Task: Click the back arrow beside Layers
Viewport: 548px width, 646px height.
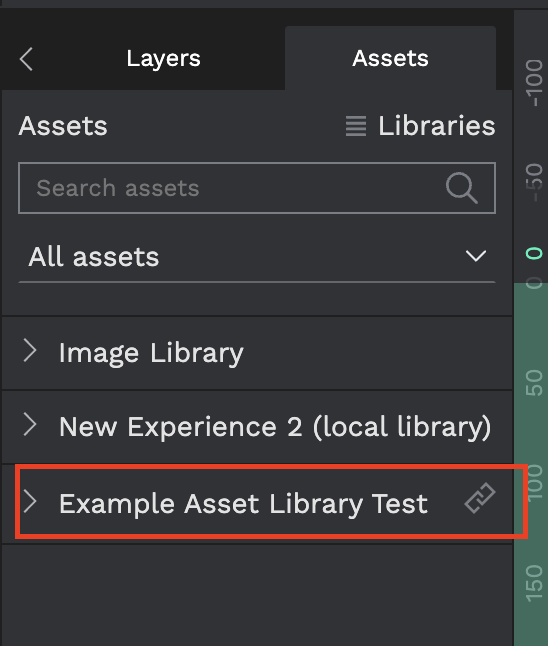Action: click(26, 59)
